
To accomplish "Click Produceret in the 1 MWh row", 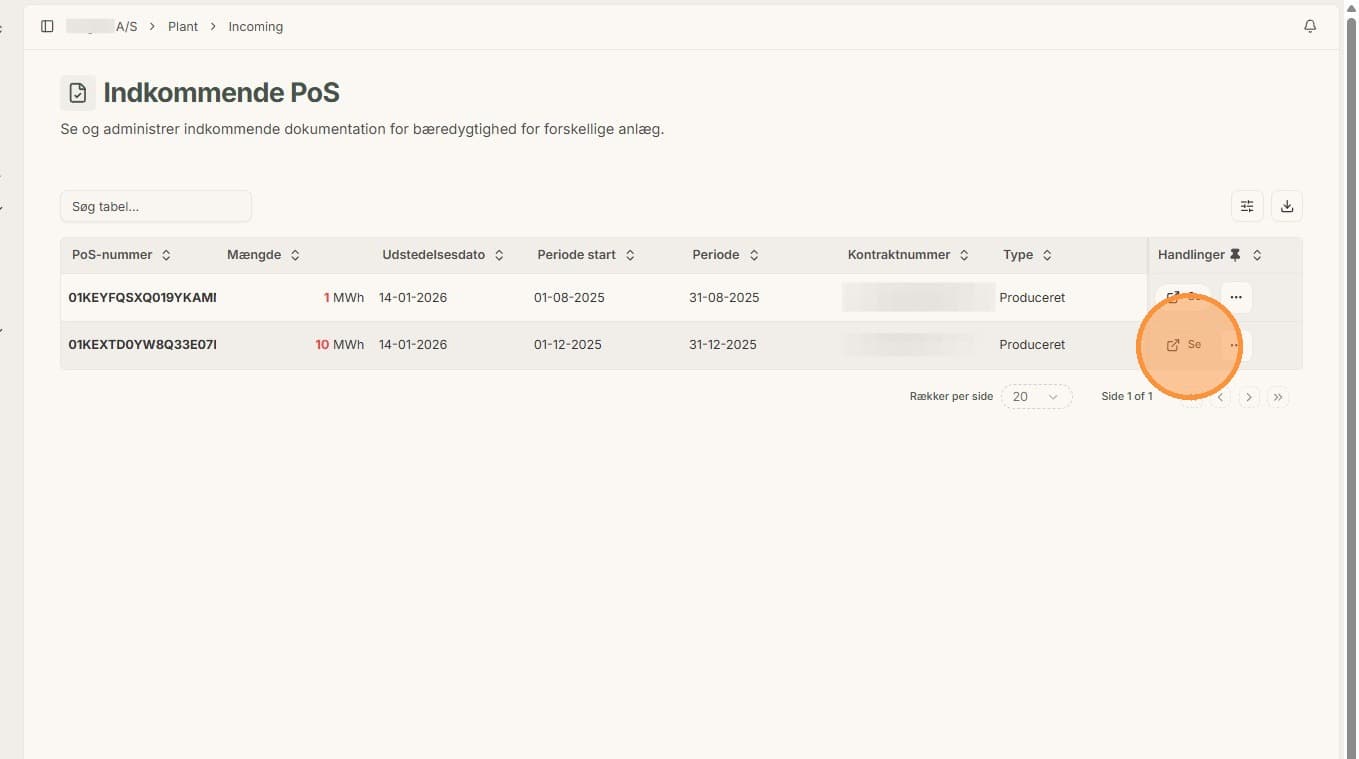I will coord(1032,298).
